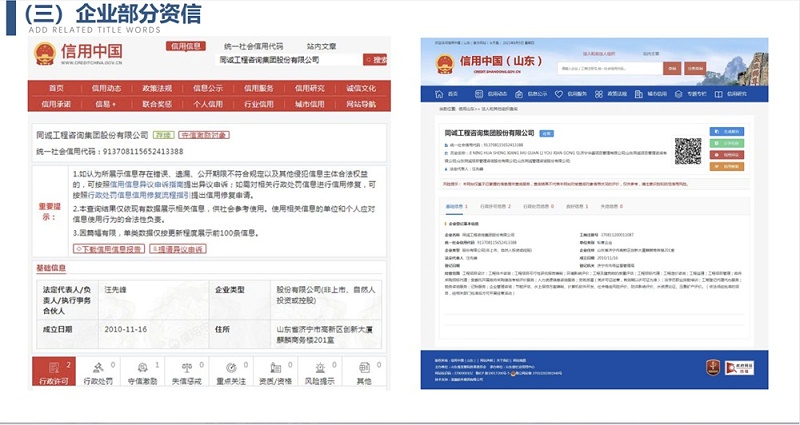This screenshot has width=800, height=425.
Task: Click first red query button beside Shandong search
Action: pyautogui.click(x=672, y=68)
